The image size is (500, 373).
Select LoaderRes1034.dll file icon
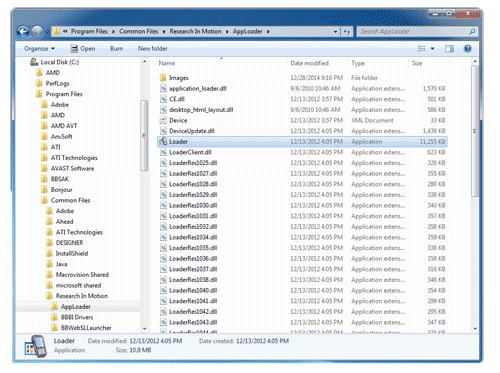163,237
